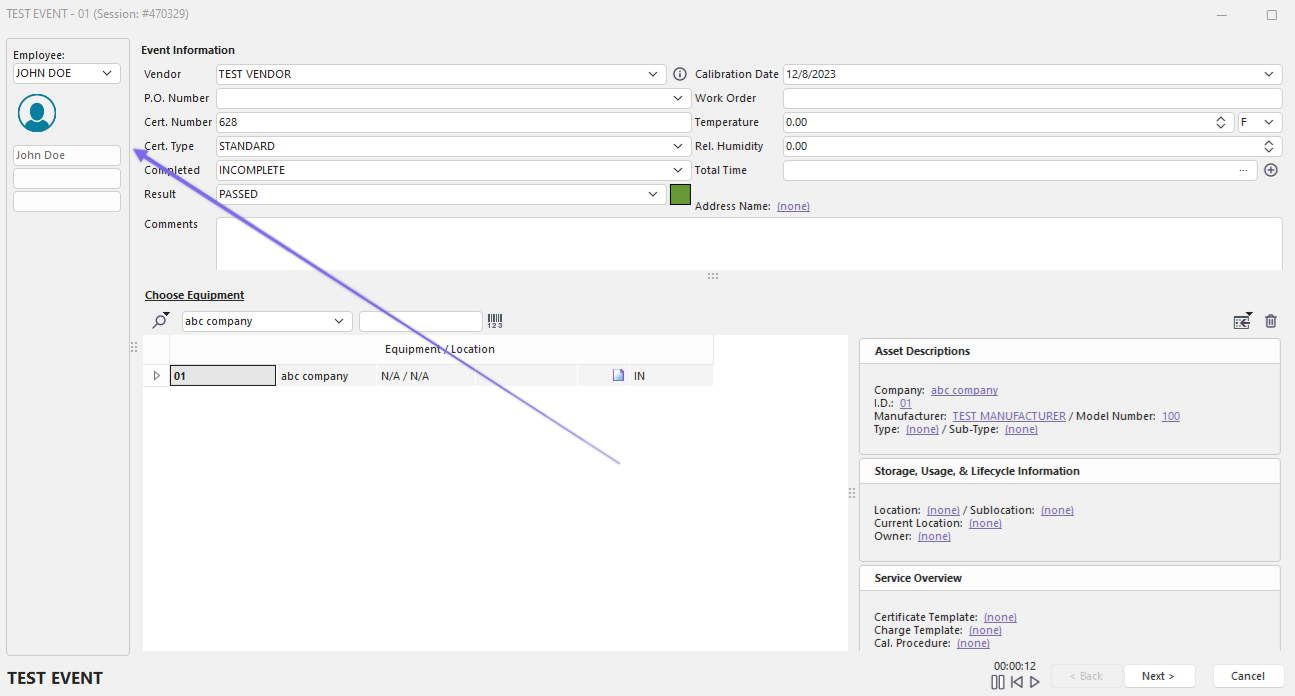1295x696 pixels.
Task: Click the equipment search magnifier icon
Action: coord(160,321)
